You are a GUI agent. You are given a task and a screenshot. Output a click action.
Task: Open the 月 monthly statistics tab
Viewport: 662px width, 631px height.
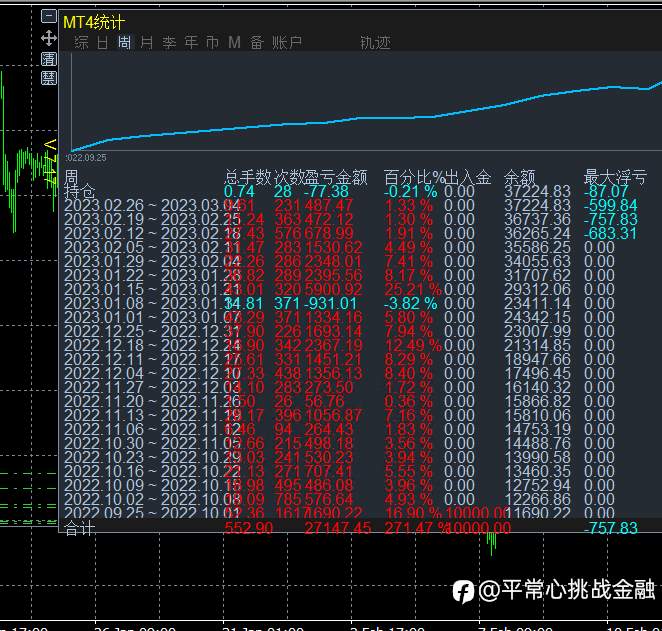pos(147,42)
